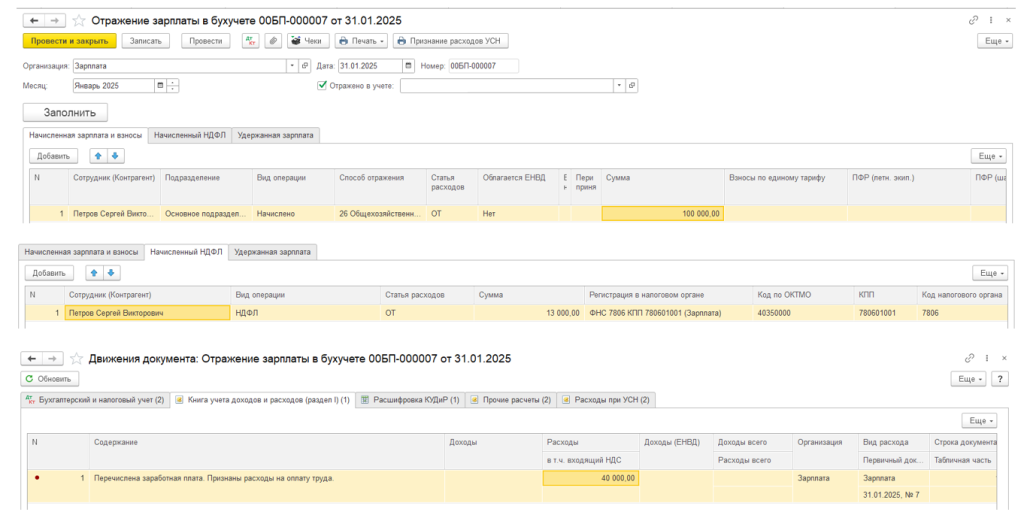Image resolution: width=1024 pixels, height=515 pixels.
Task: Open the Еще menu above the КУДиР movements table
Action: coord(979,420)
